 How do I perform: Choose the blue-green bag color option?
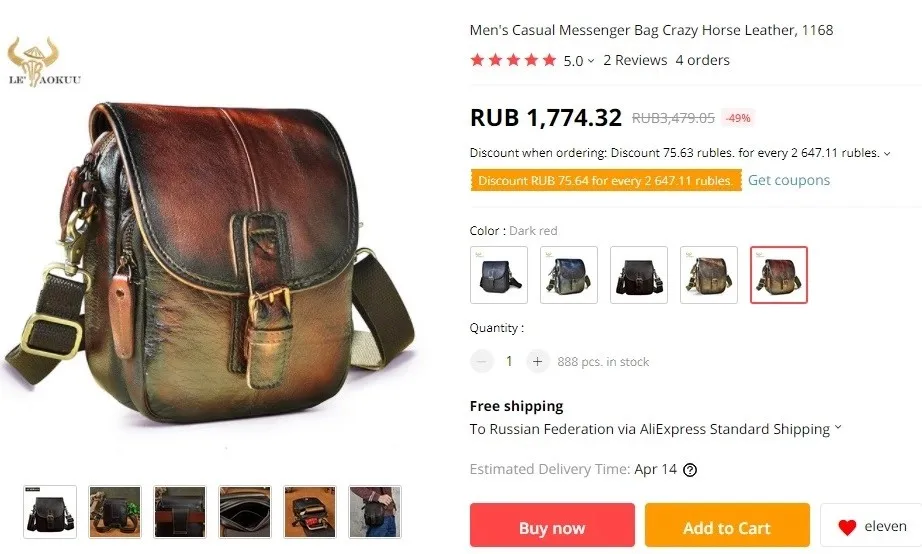tap(569, 275)
